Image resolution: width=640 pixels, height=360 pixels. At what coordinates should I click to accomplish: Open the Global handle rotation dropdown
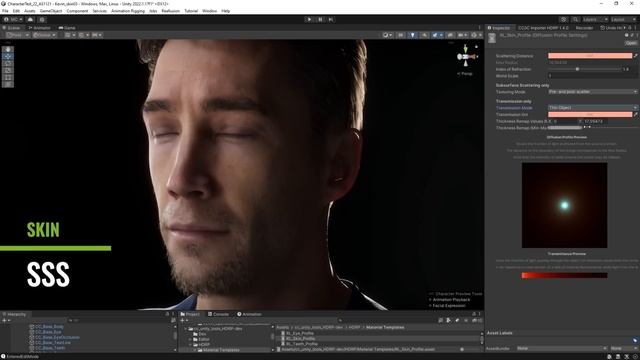(x=44, y=35)
